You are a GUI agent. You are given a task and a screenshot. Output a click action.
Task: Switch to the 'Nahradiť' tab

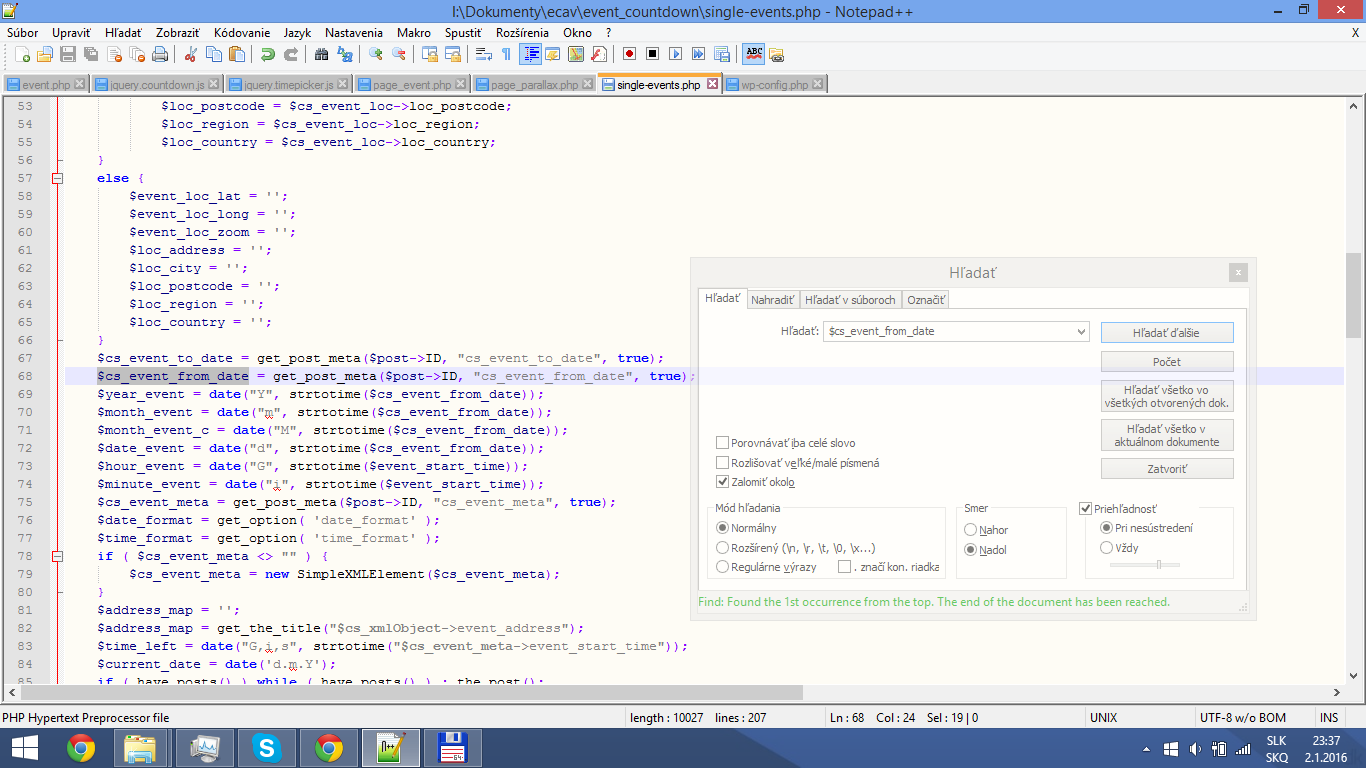pyautogui.click(x=773, y=300)
